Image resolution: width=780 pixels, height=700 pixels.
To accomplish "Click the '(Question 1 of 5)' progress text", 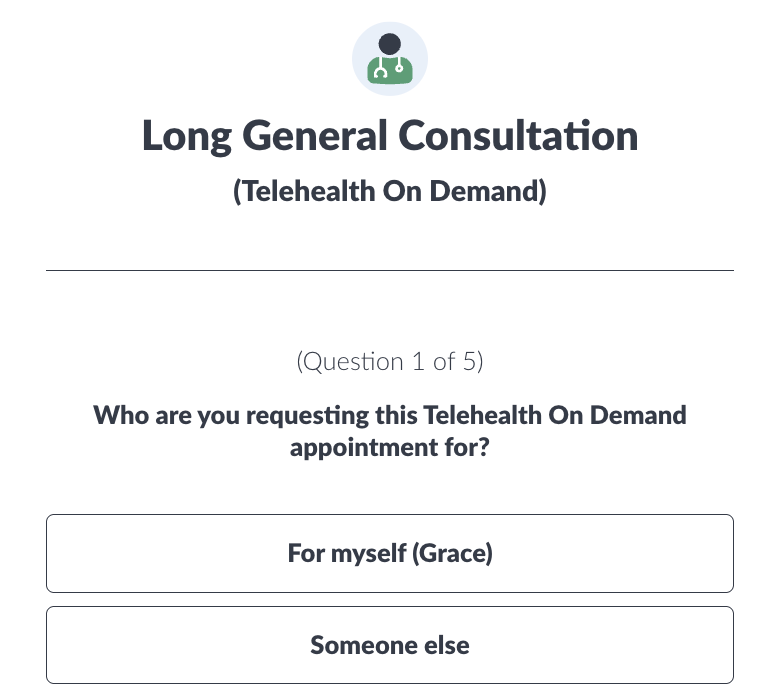I will pyautogui.click(x=390, y=362).
